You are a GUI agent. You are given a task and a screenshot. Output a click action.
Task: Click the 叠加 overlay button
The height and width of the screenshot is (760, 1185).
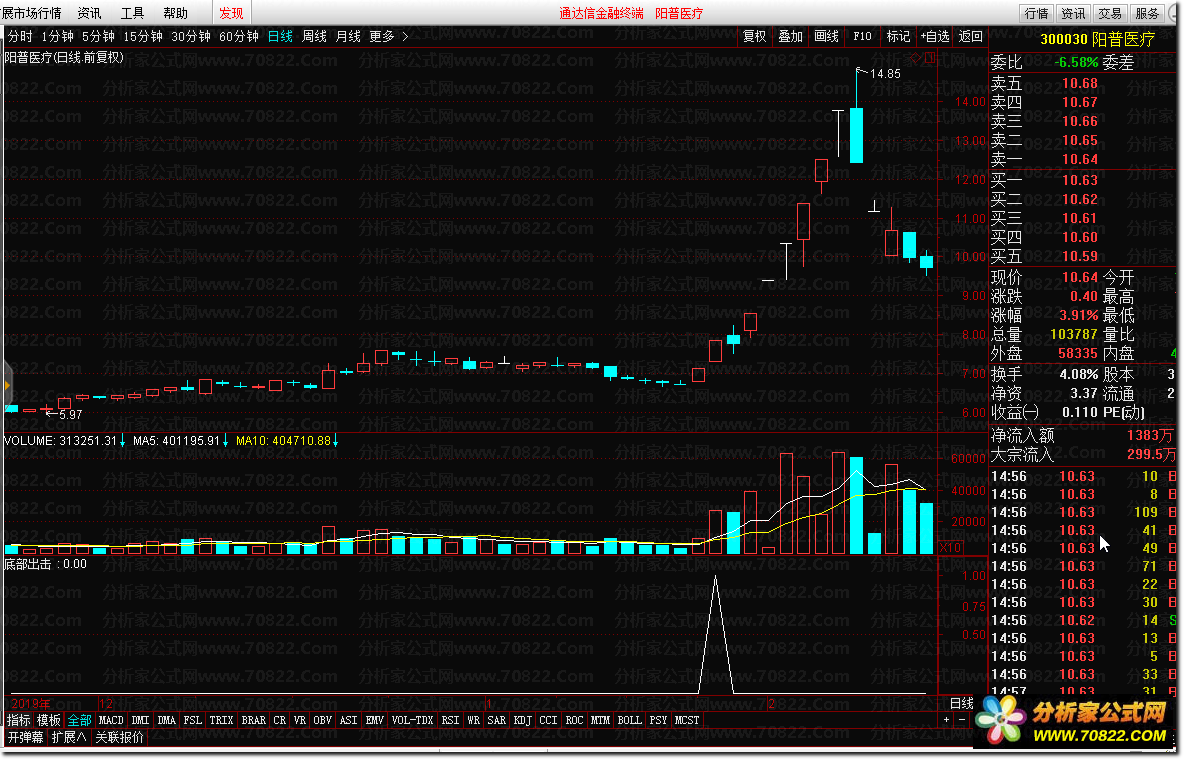(791, 36)
